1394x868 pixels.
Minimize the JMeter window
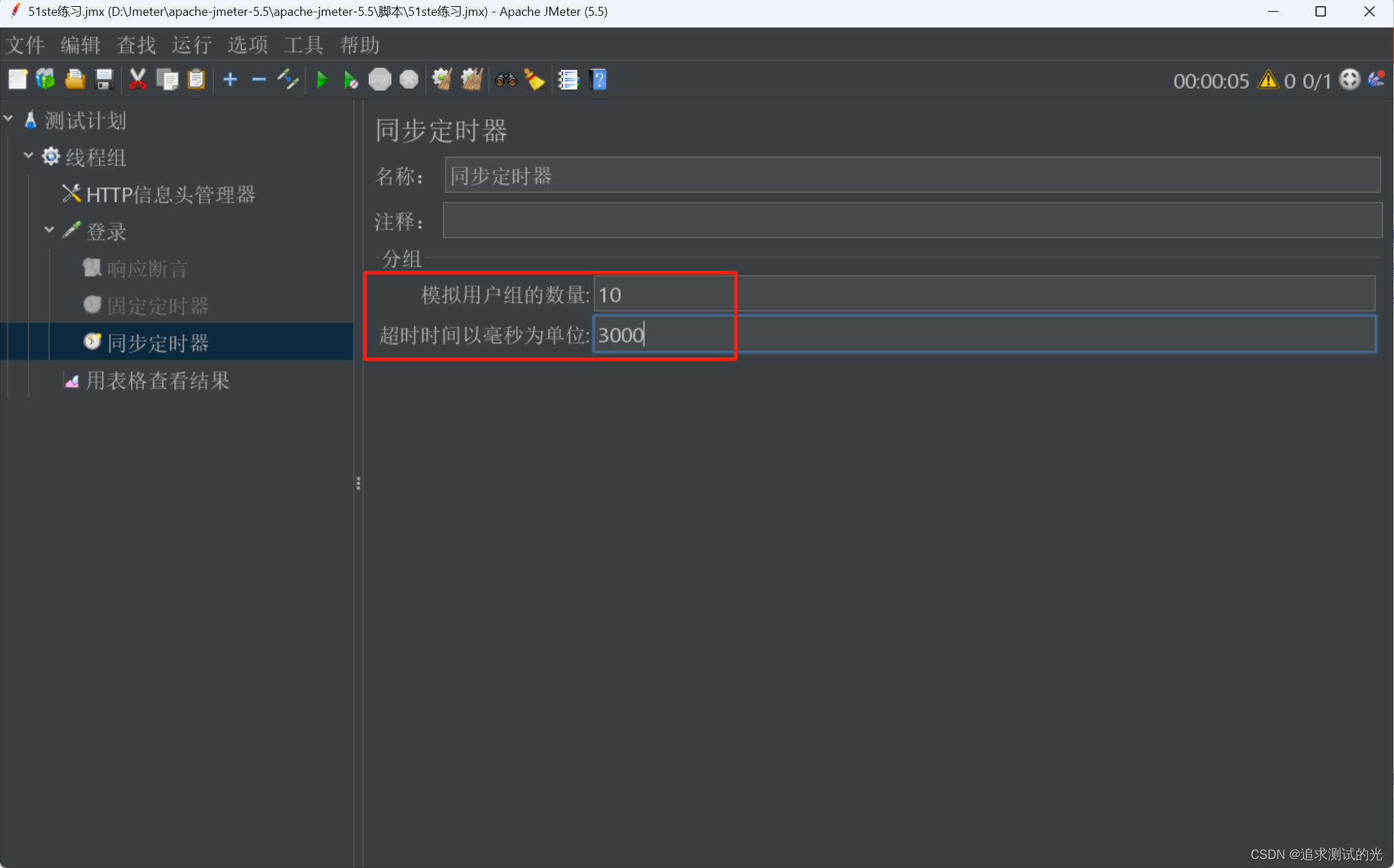point(1273,12)
